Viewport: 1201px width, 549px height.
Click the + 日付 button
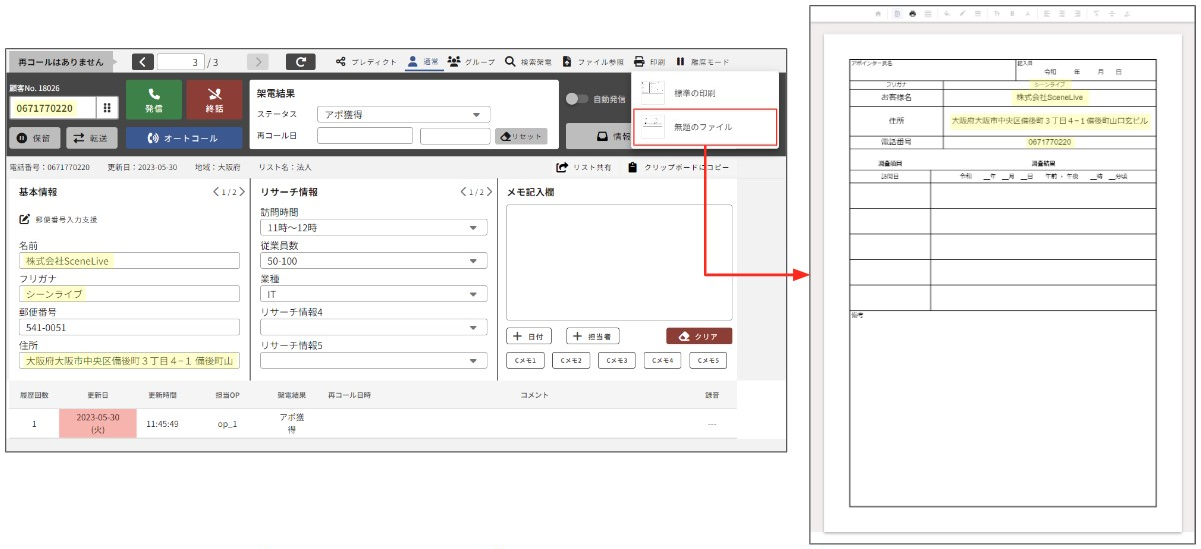[529, 337]
